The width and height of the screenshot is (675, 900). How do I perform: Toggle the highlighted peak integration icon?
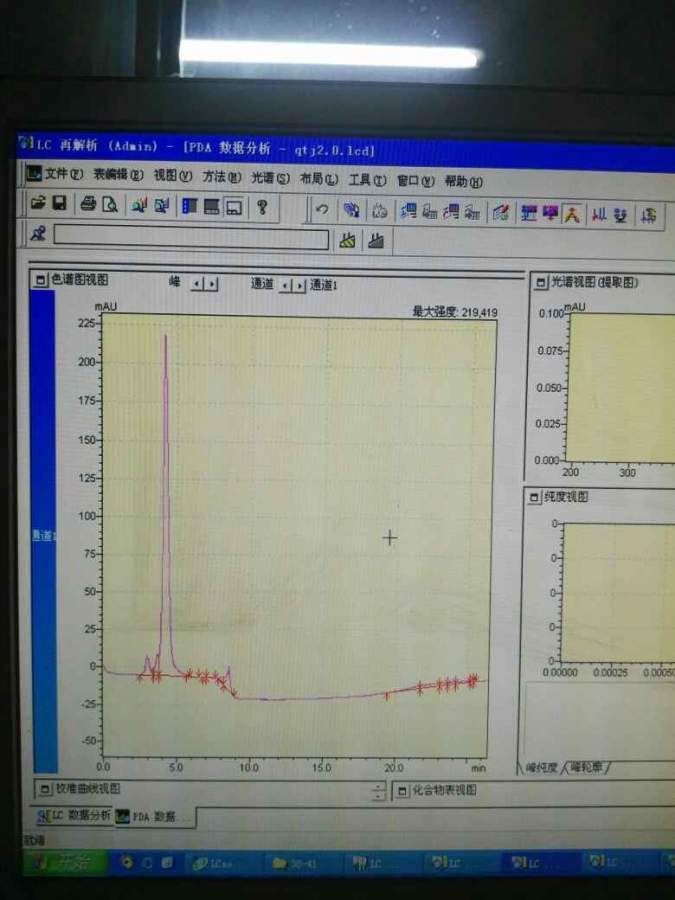pyautogui.click(x=572, y=215)
